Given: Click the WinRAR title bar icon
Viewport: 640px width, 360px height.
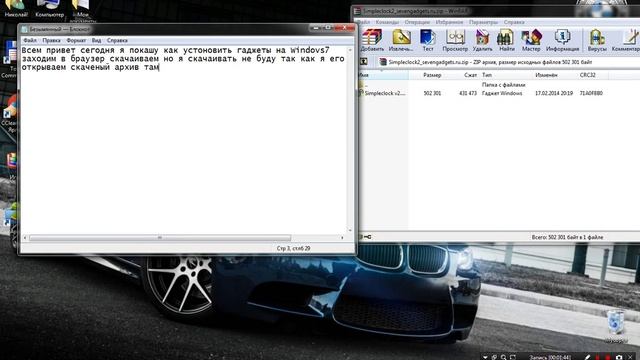Looking at the screenshot, I should tap(358, 11).
